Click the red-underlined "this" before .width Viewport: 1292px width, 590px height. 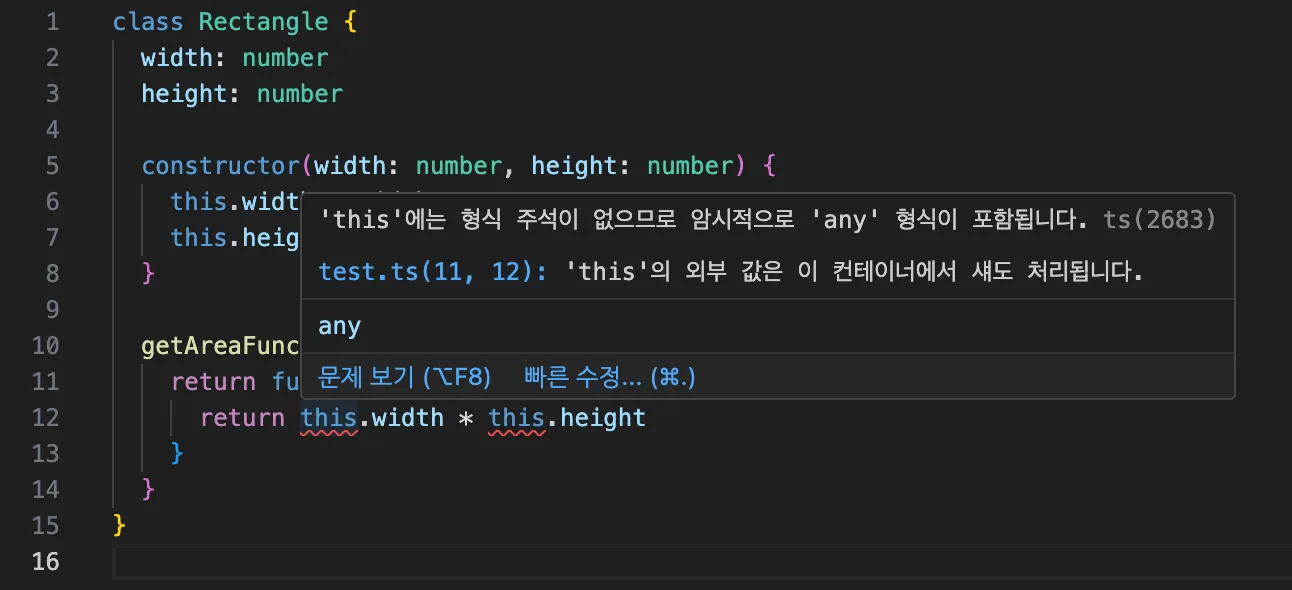coord(328,417)
